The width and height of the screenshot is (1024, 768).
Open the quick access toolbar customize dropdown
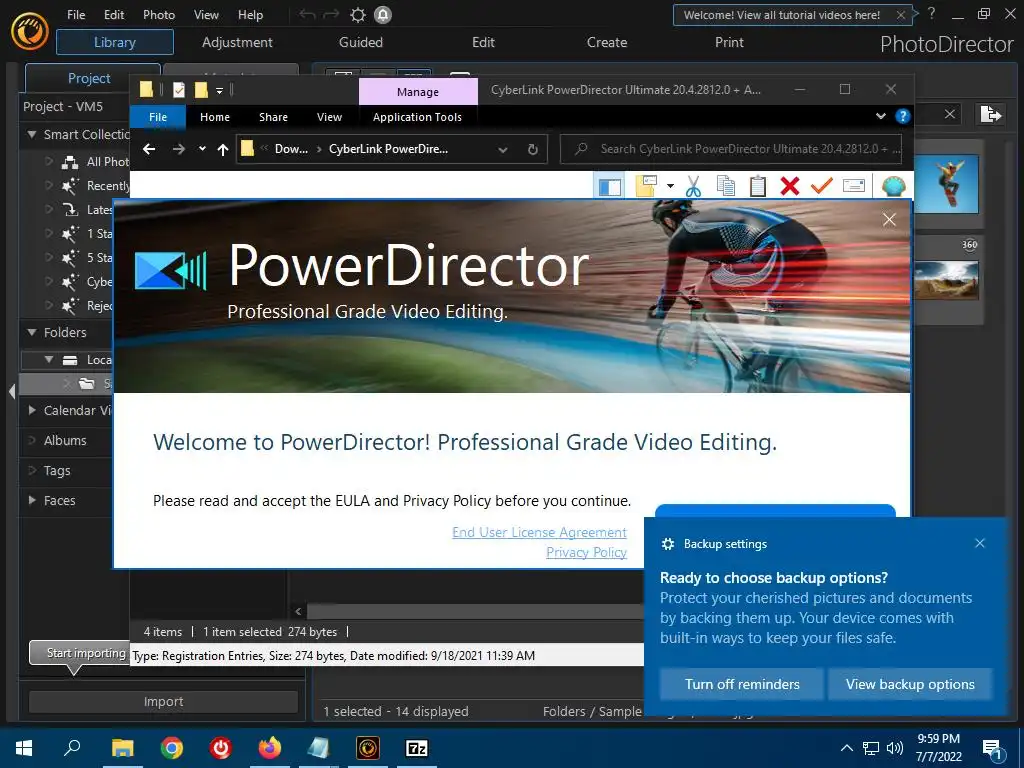[219, 90]
